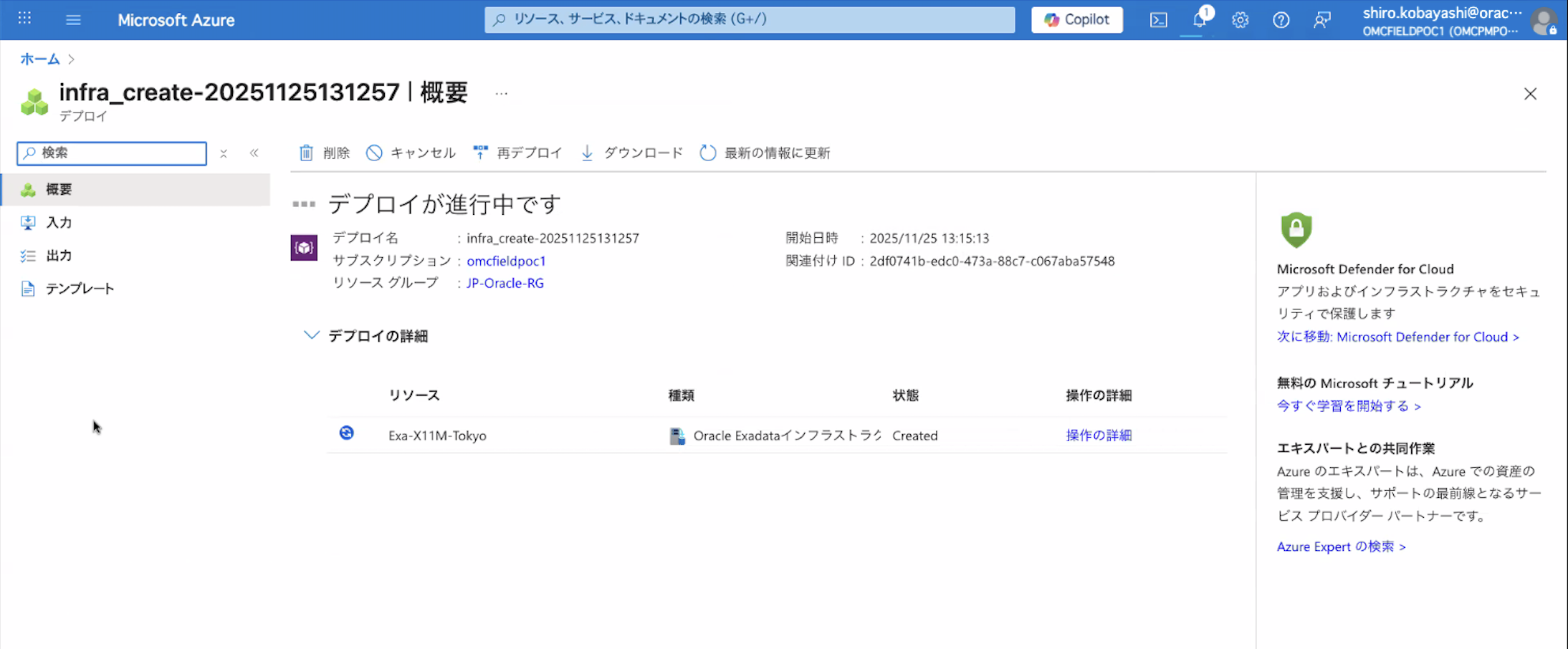Click the 削除 (delete) trash icon
The width and height of the screenshot is (1568, 649).
pos(307,153)
